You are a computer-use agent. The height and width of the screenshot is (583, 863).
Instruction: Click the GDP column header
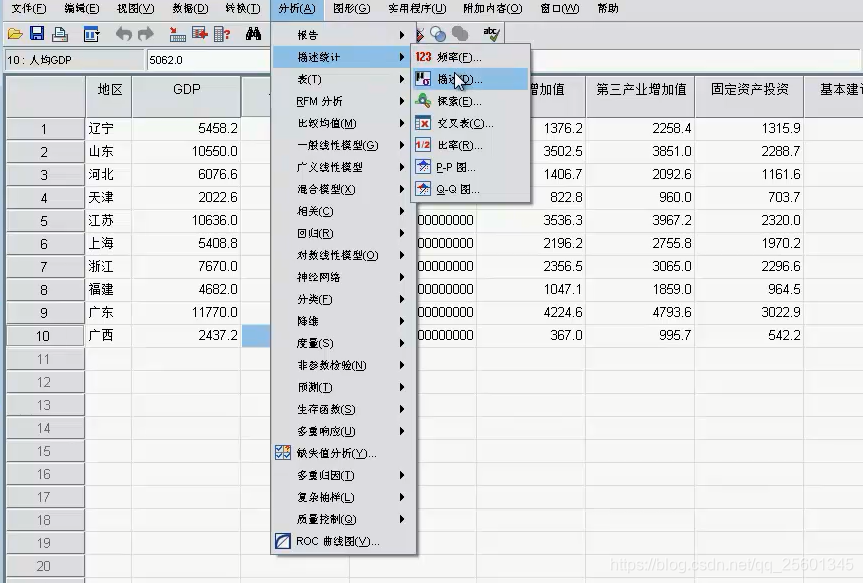(x=186, y=96)
